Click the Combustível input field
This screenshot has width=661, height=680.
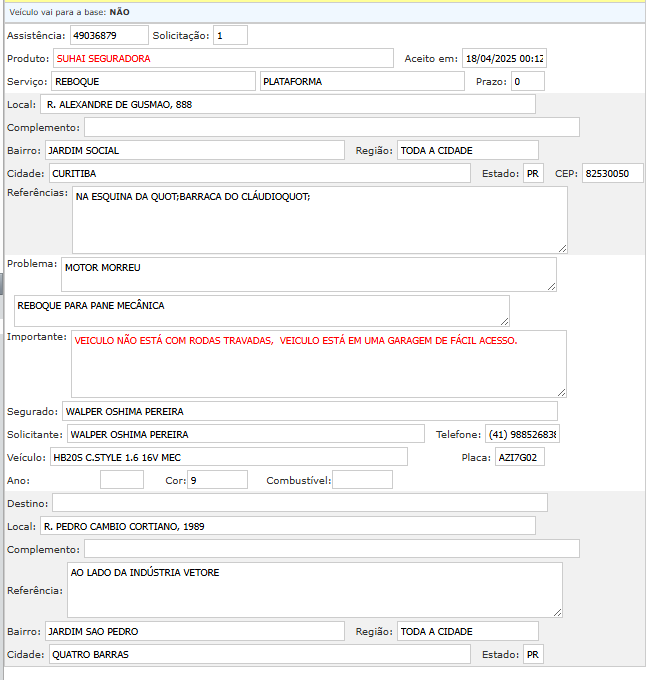click(x=362, y=480)
